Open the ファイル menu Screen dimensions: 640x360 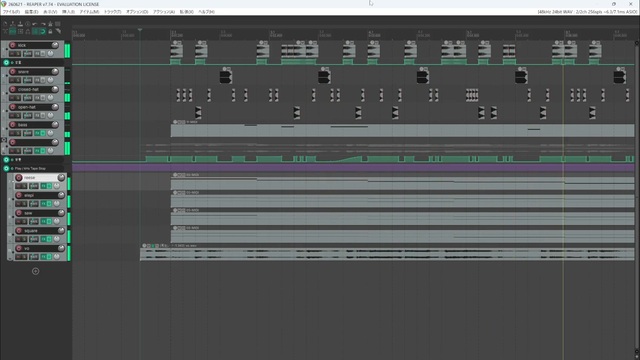[x=11, y=12]
